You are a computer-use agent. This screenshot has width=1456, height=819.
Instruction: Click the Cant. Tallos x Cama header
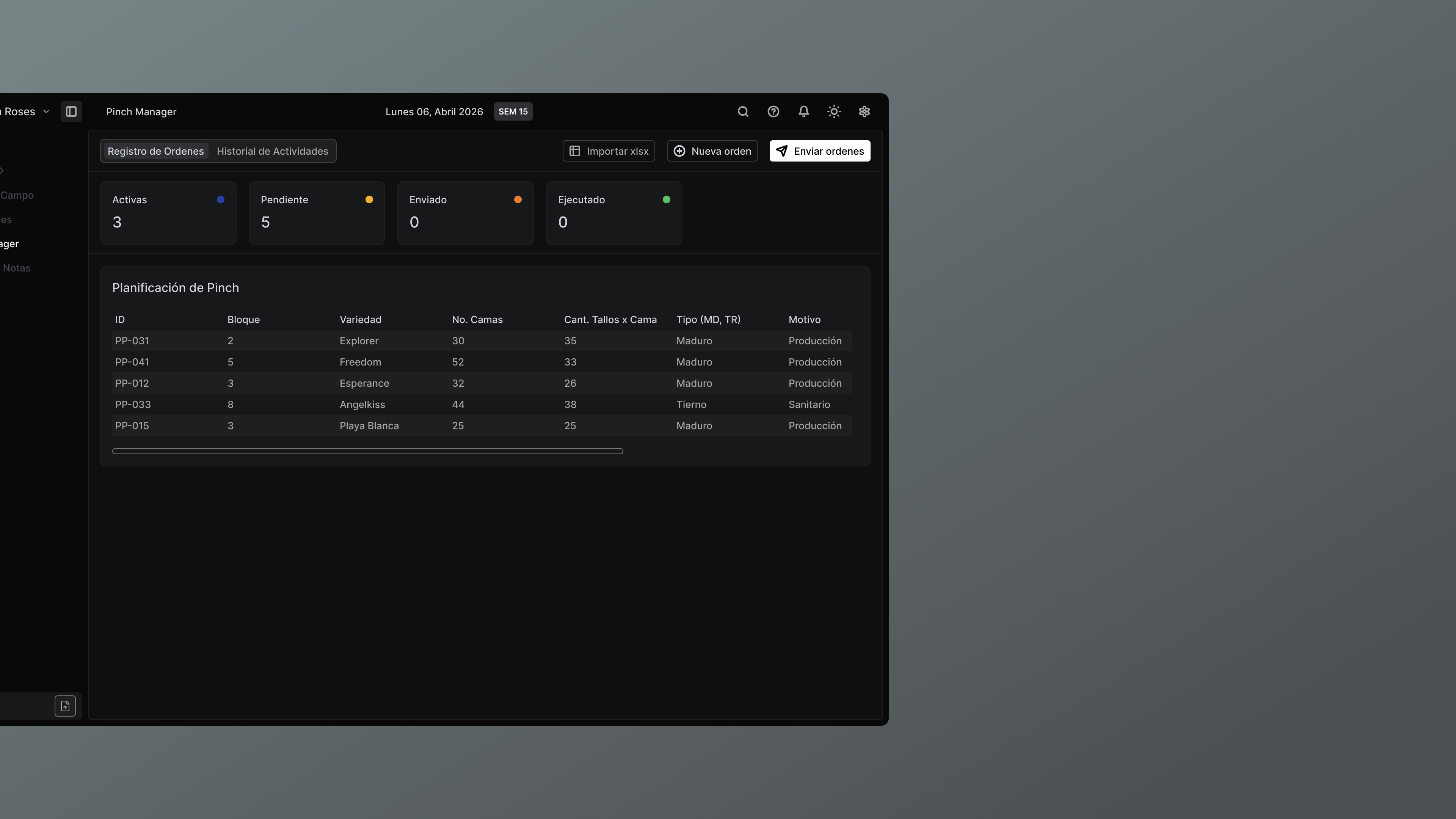pos(610,319)
